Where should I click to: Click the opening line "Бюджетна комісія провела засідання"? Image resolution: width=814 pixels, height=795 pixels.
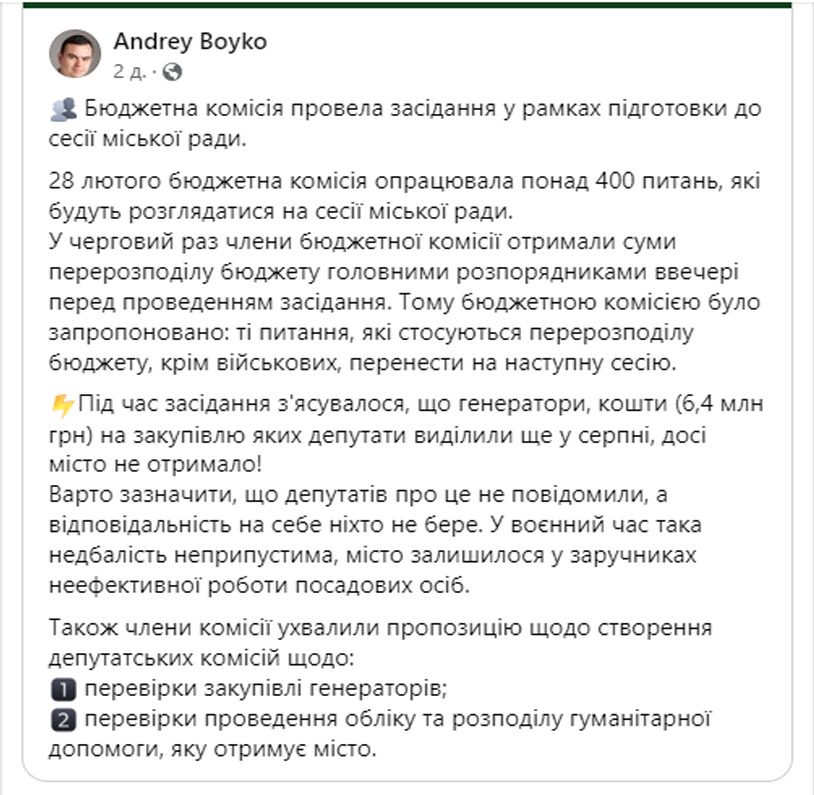tap(260, 110)
